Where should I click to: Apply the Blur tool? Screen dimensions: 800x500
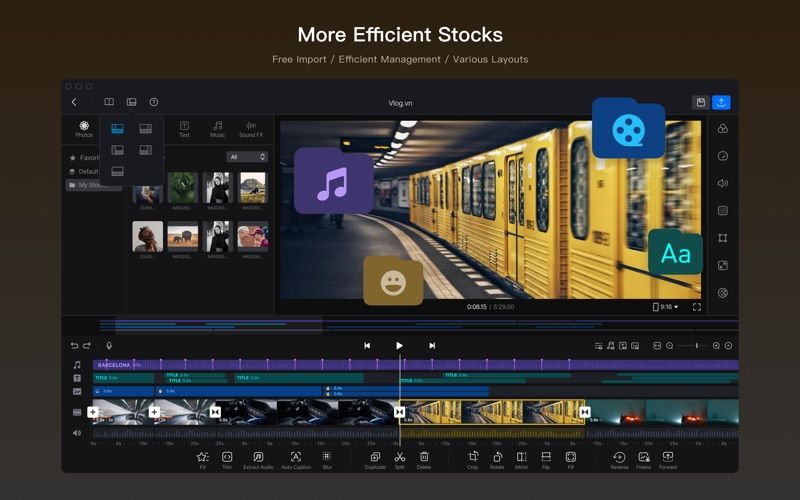click(x=327, y=460)
